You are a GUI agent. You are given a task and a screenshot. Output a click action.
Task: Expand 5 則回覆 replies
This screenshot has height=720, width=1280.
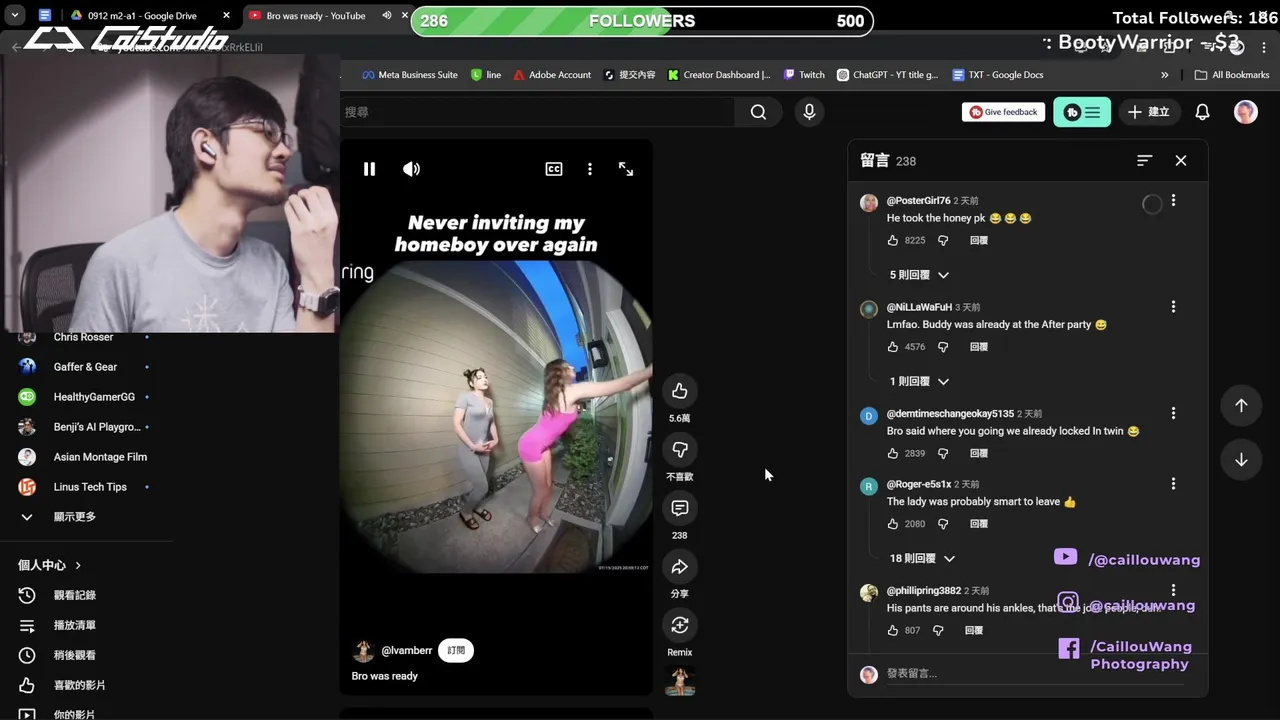(x=919, y=275)
